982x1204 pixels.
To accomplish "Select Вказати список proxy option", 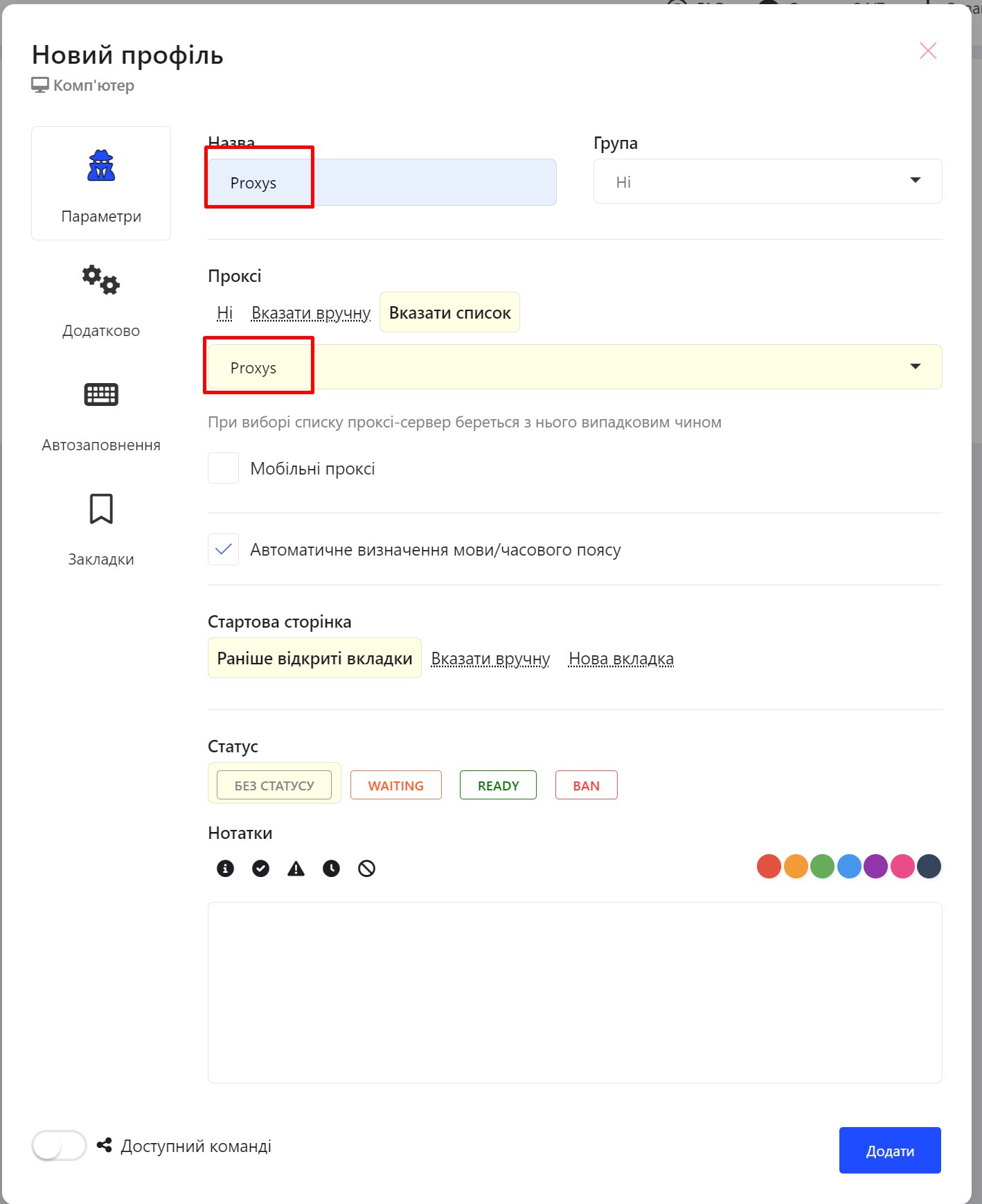I will [x=449, y=312].
